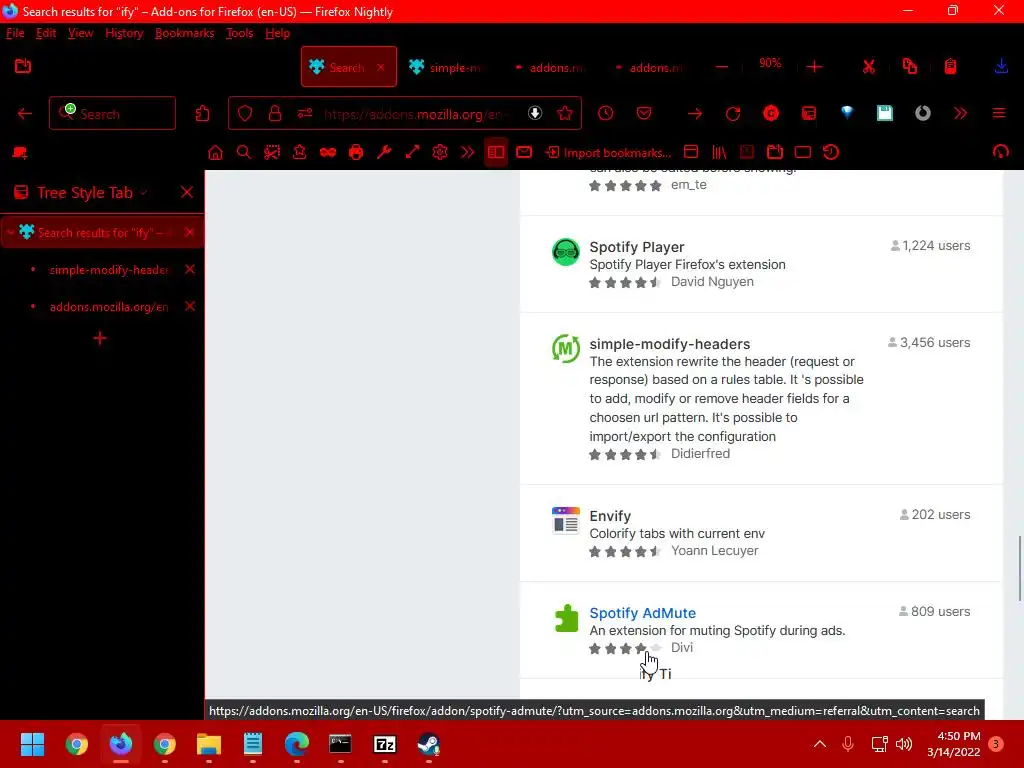
Task: Click the Back arrow button
Action: 25,114
